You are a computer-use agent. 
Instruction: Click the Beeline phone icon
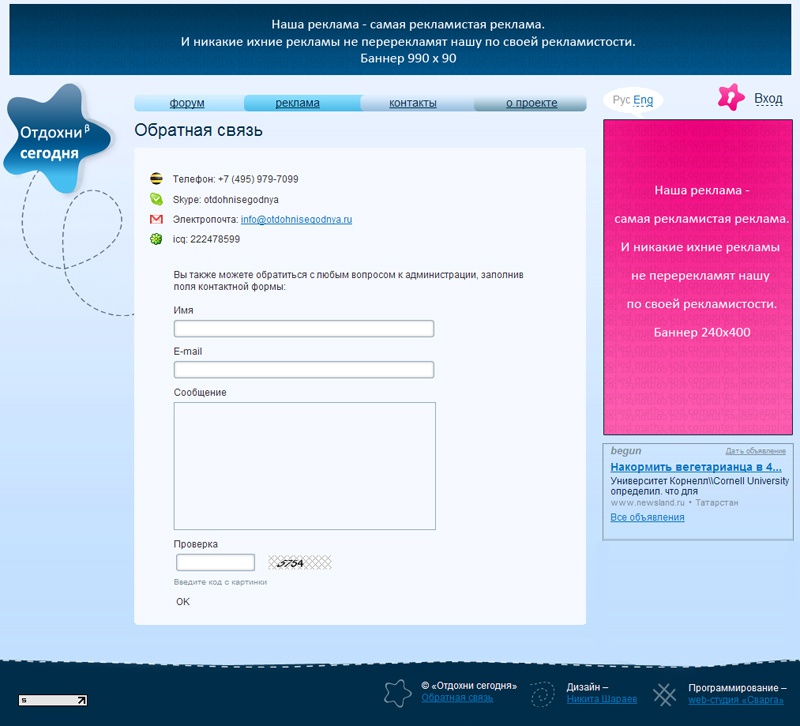(x=156, y=179)
